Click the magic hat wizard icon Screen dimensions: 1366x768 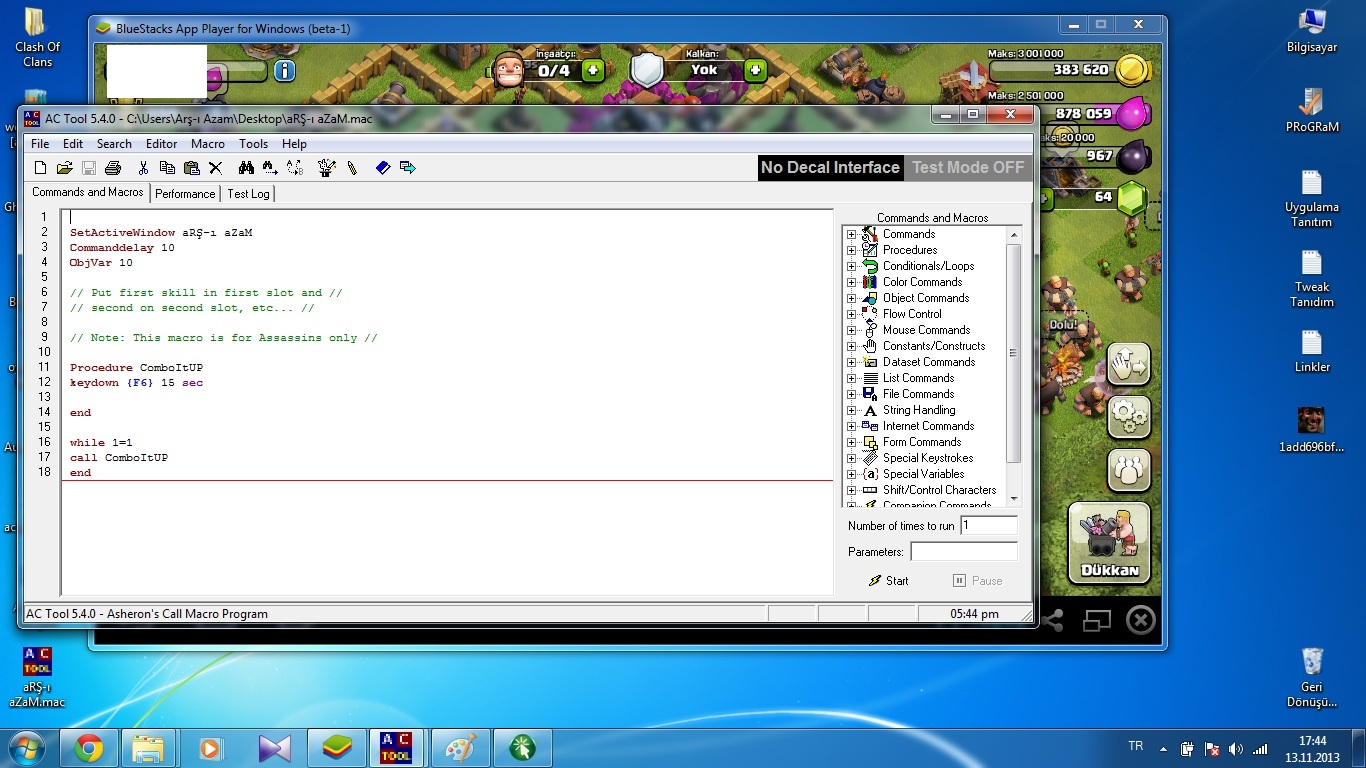pos(326,168)
